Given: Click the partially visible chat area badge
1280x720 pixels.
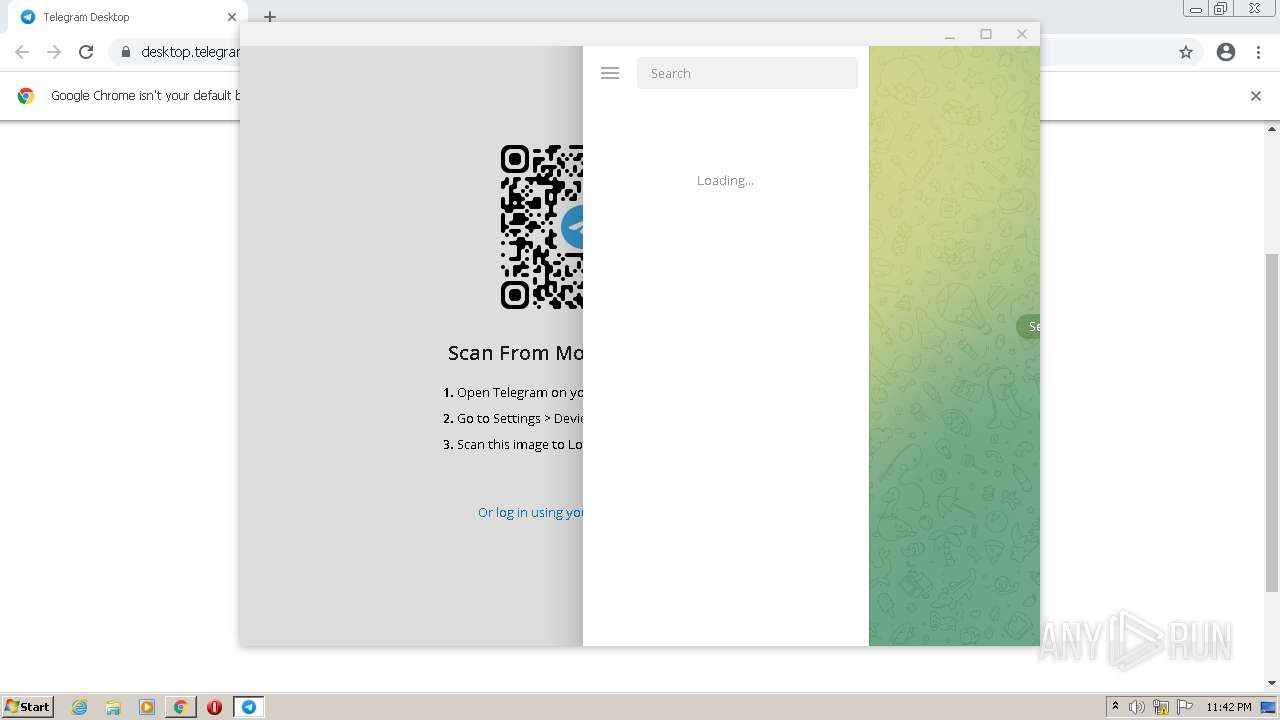Looking at the screenshot, I should tap(1028, 326).
